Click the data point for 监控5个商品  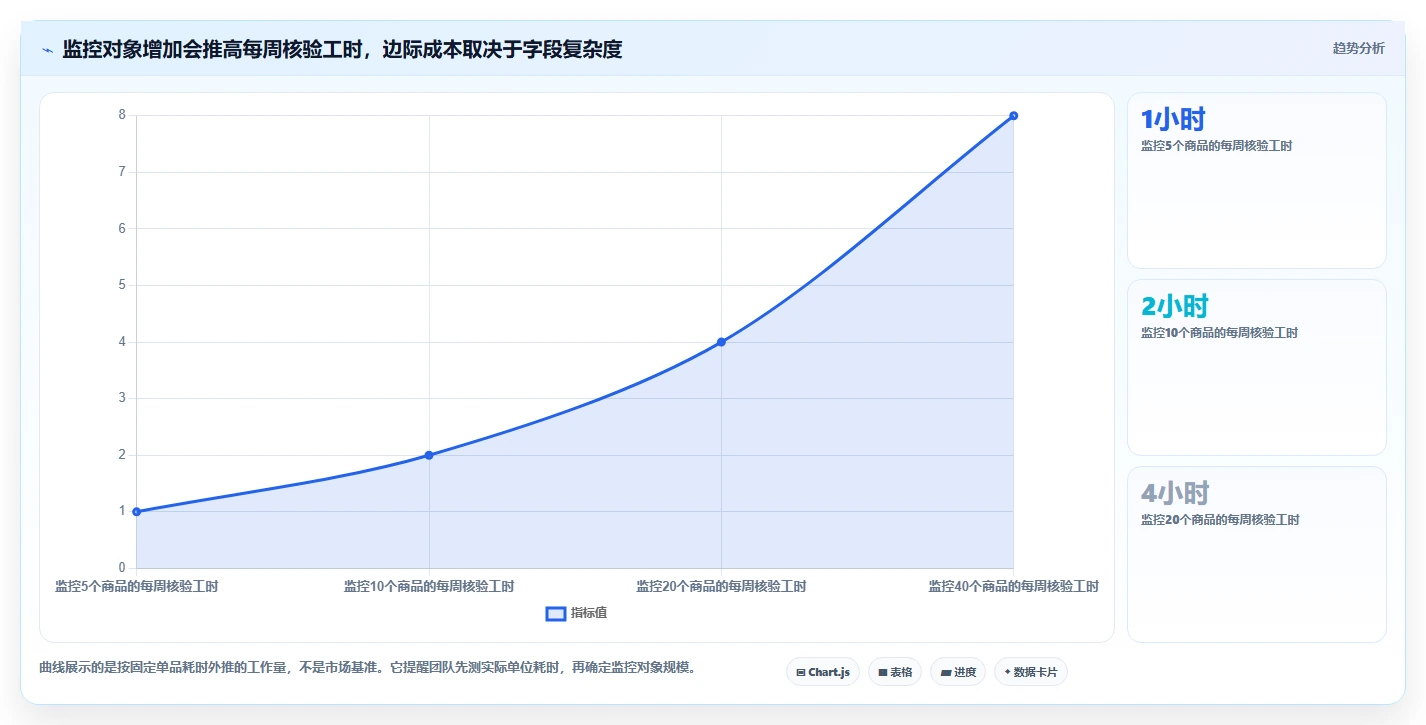point(136,512)
